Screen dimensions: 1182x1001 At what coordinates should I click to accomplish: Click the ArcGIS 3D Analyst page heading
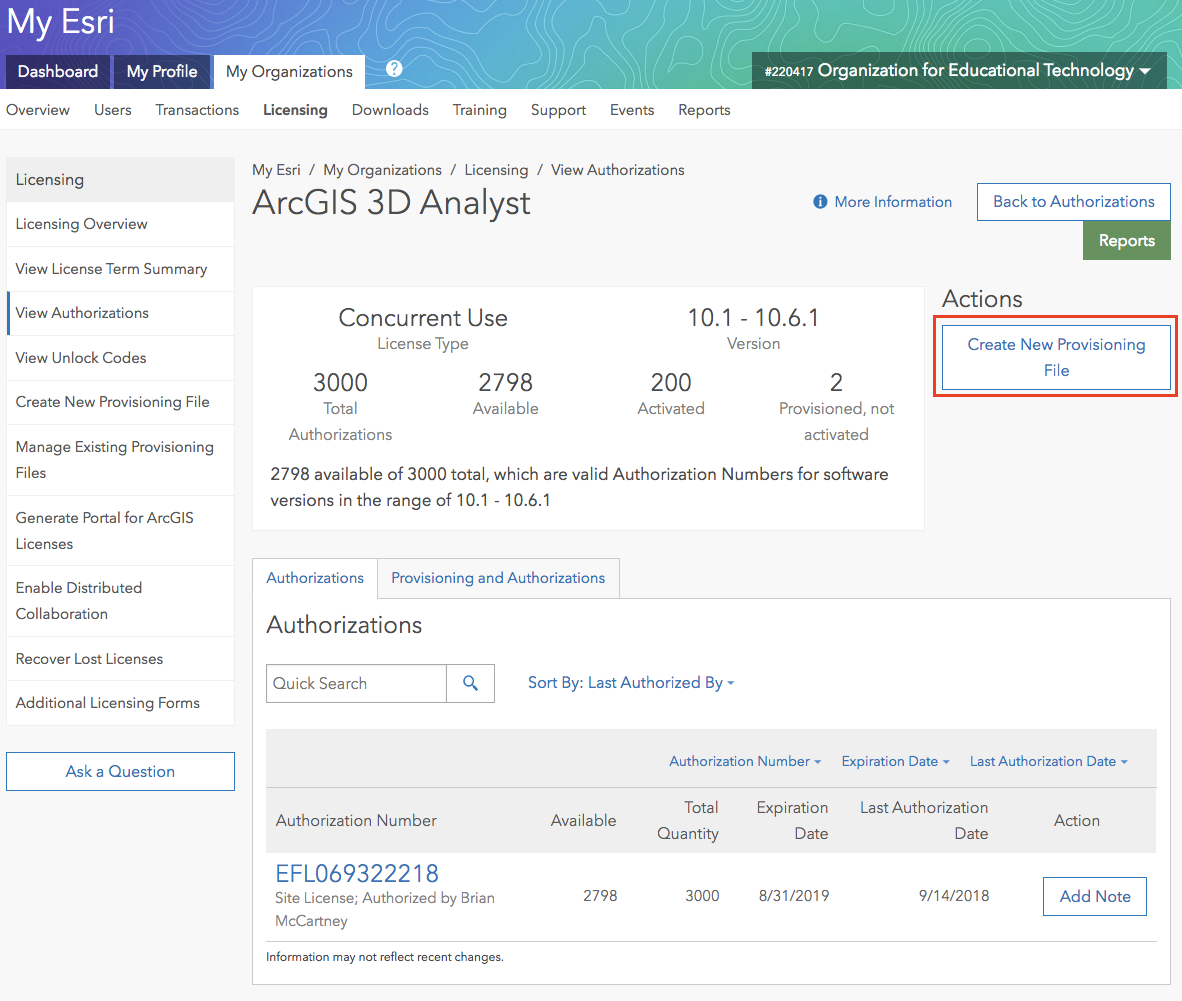(x=391, y=203)
